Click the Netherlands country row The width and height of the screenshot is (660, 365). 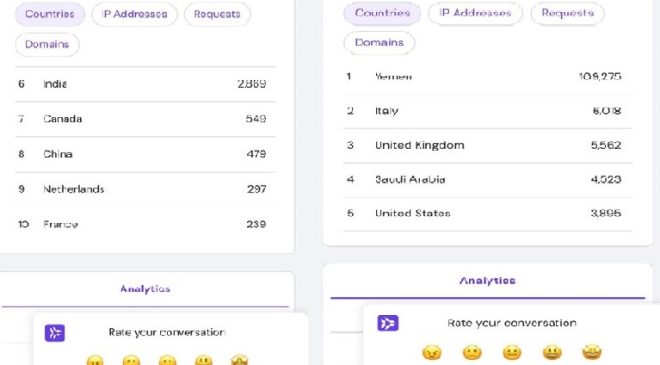coord(145,189)
